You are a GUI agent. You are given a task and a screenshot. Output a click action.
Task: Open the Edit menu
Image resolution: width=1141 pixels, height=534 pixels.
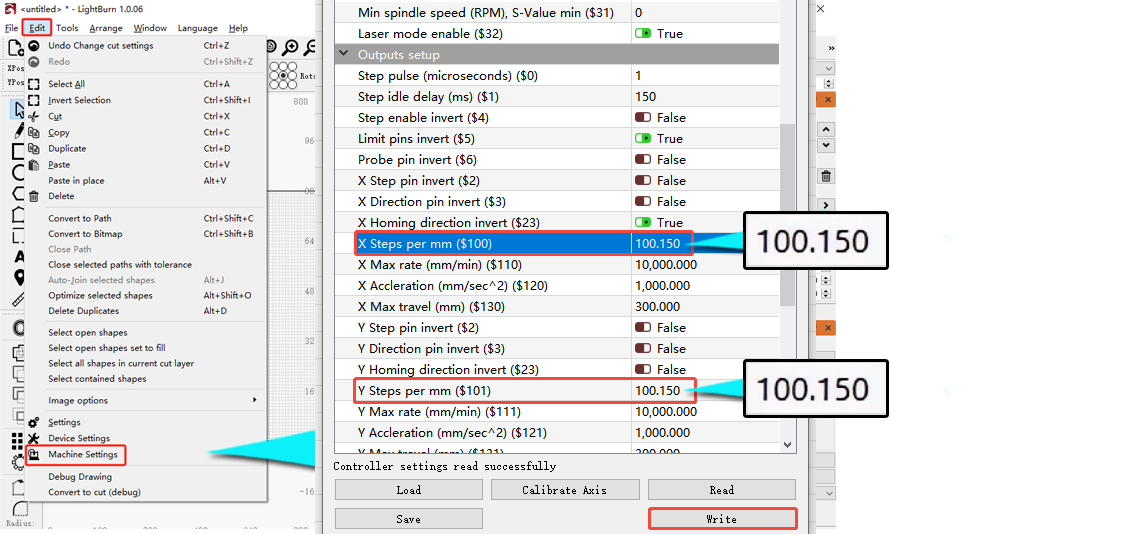37,28
